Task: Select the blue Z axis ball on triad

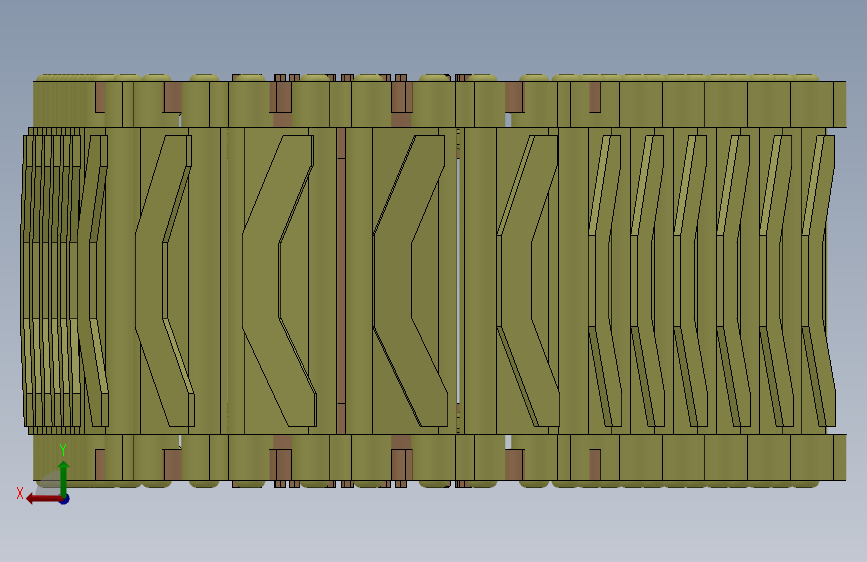Action: (65, 499)
